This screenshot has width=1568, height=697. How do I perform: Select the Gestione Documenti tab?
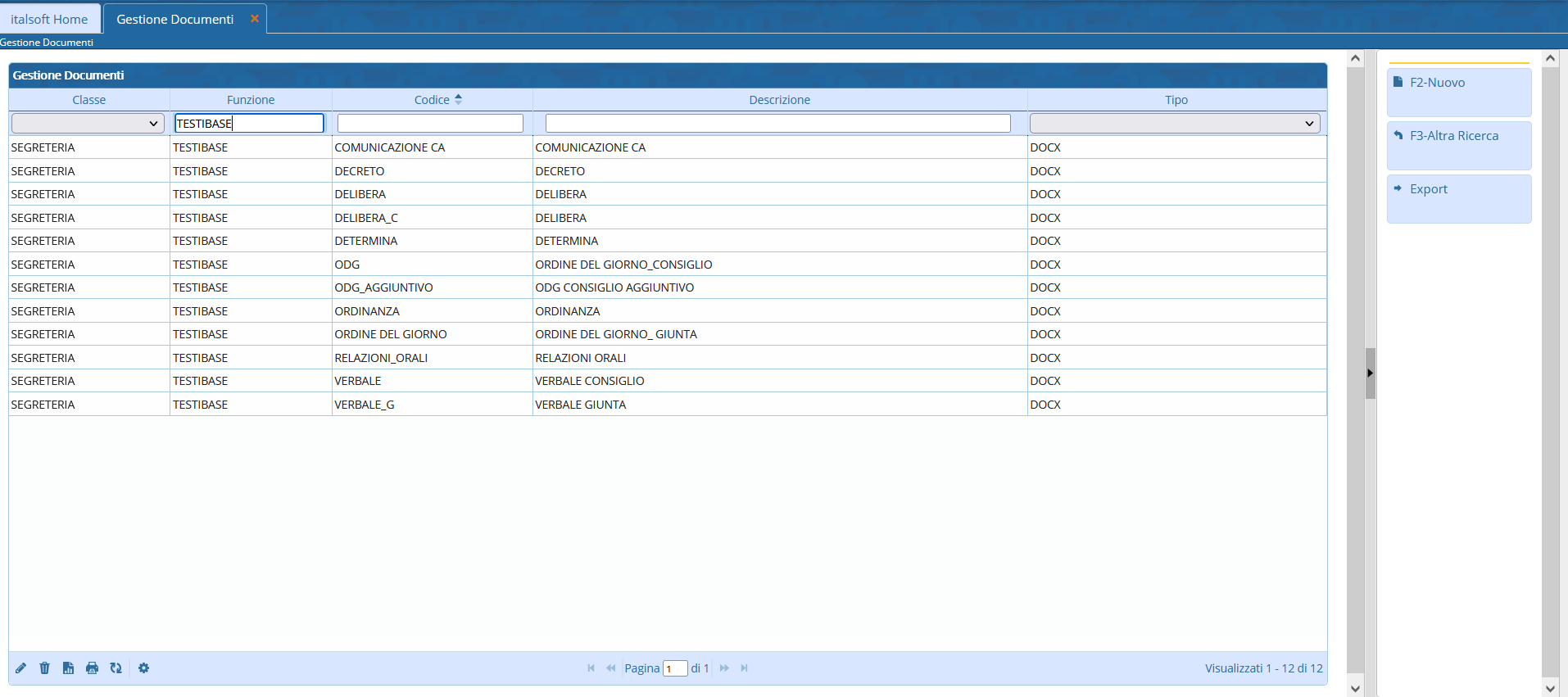[174, 19]
